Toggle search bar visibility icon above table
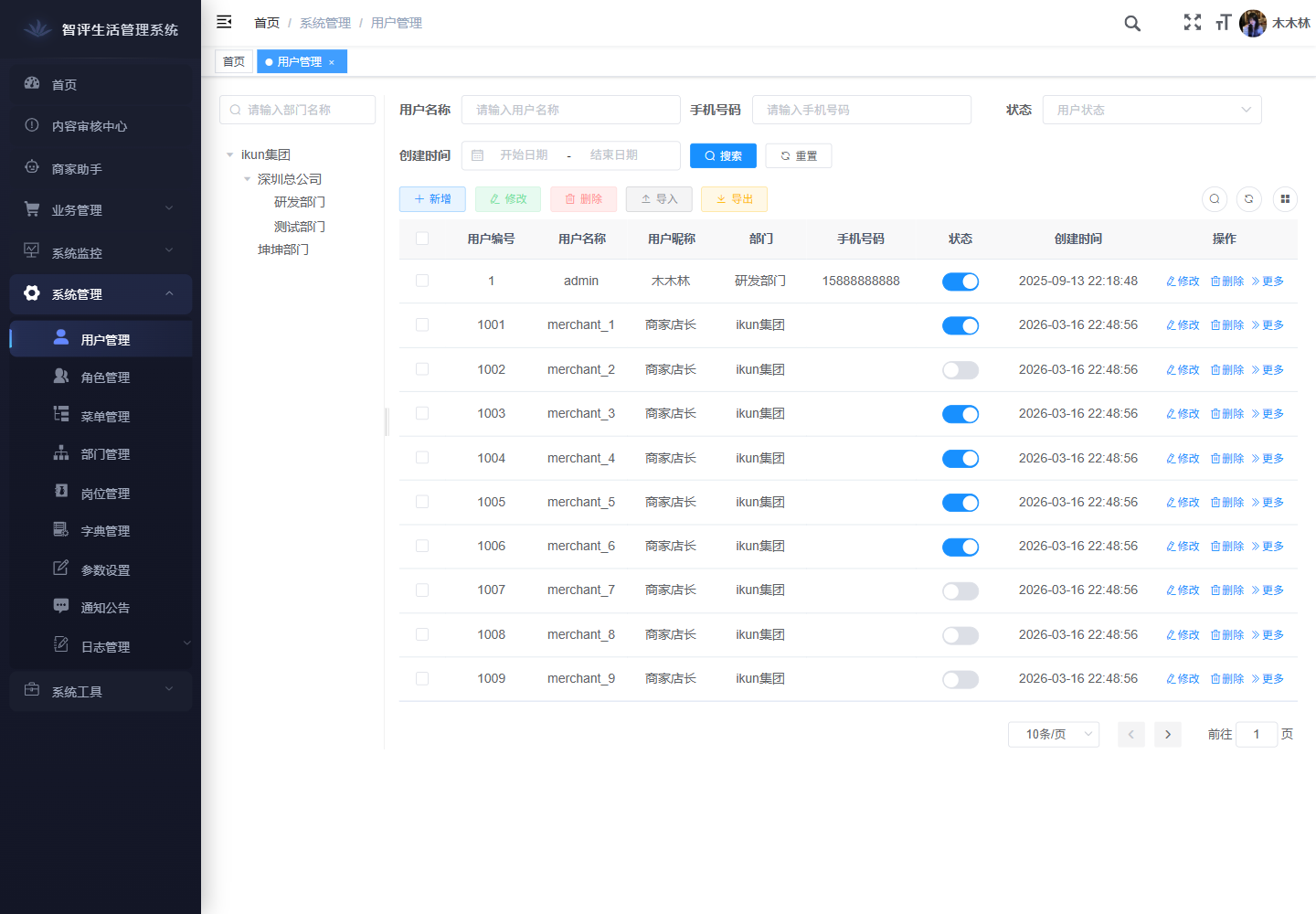This screenshot has width=1316, height=914. 1214,198
